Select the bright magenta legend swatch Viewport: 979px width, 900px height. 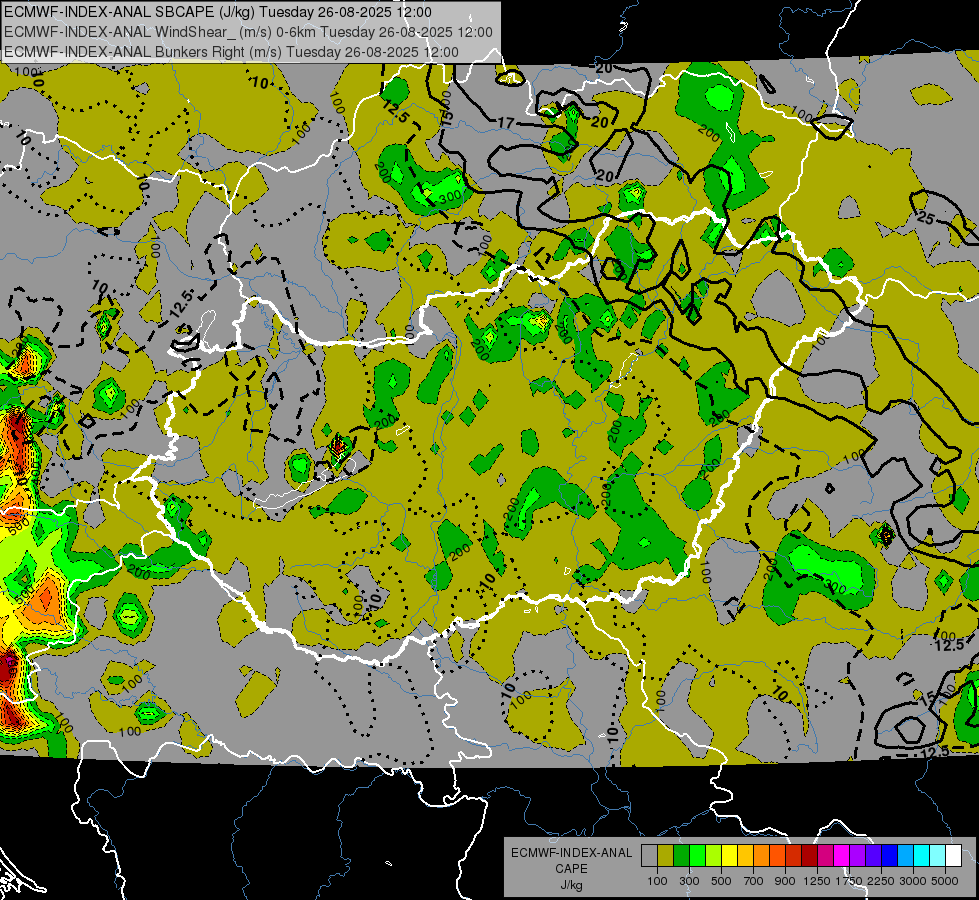click(842, 856)
